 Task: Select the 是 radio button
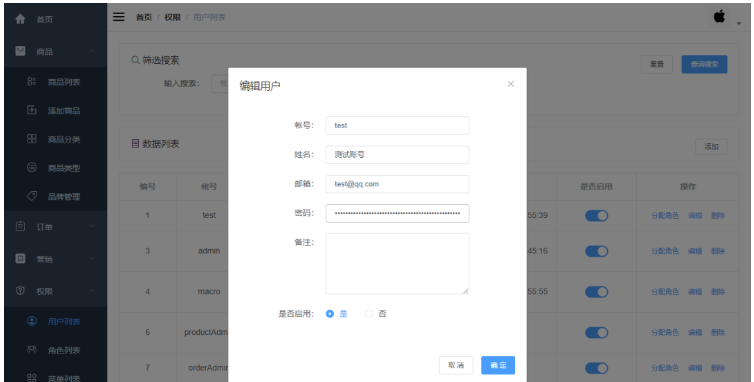click(x=329, y=314)
